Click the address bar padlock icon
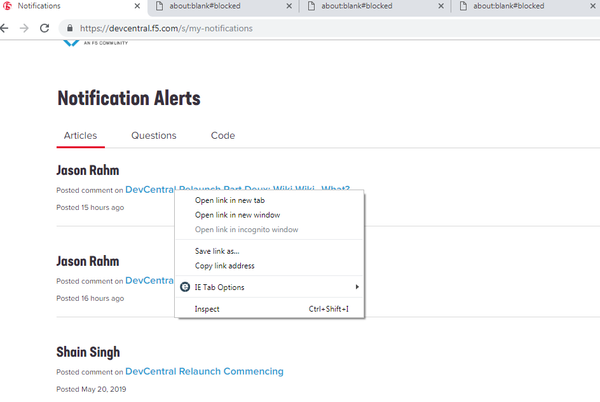 coord(69,28)
